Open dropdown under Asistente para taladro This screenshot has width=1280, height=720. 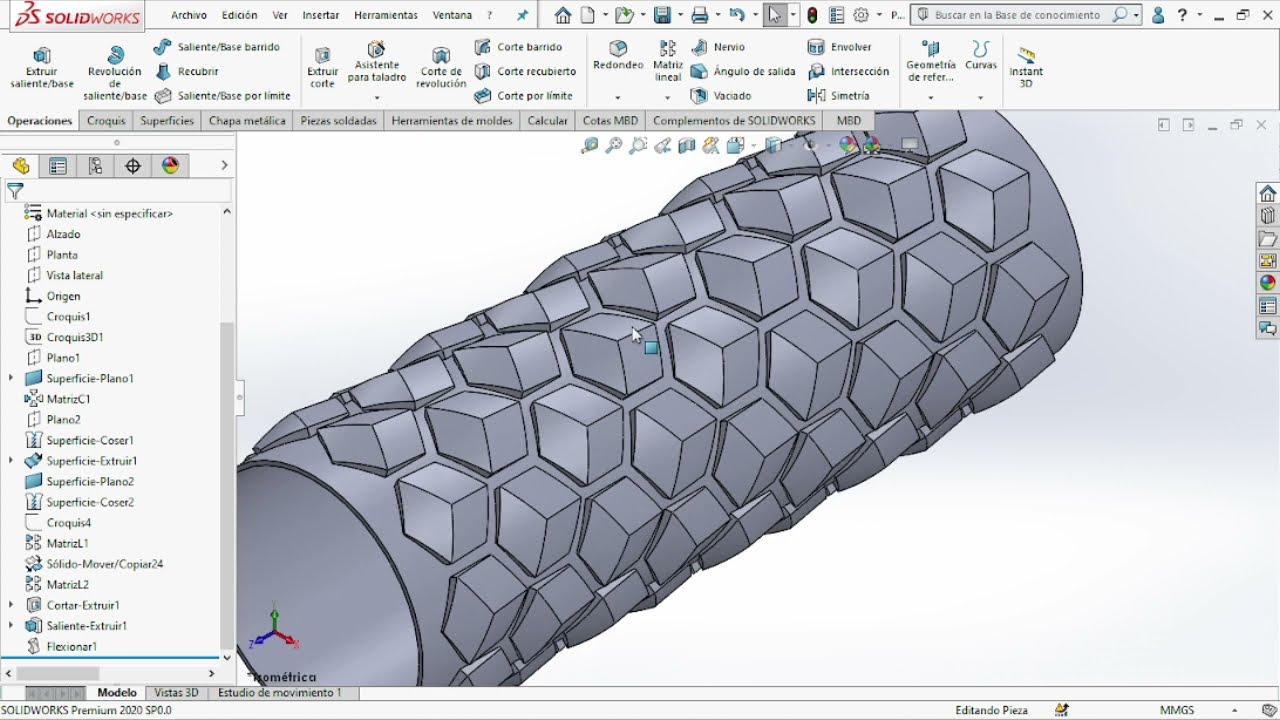[377, 98]
